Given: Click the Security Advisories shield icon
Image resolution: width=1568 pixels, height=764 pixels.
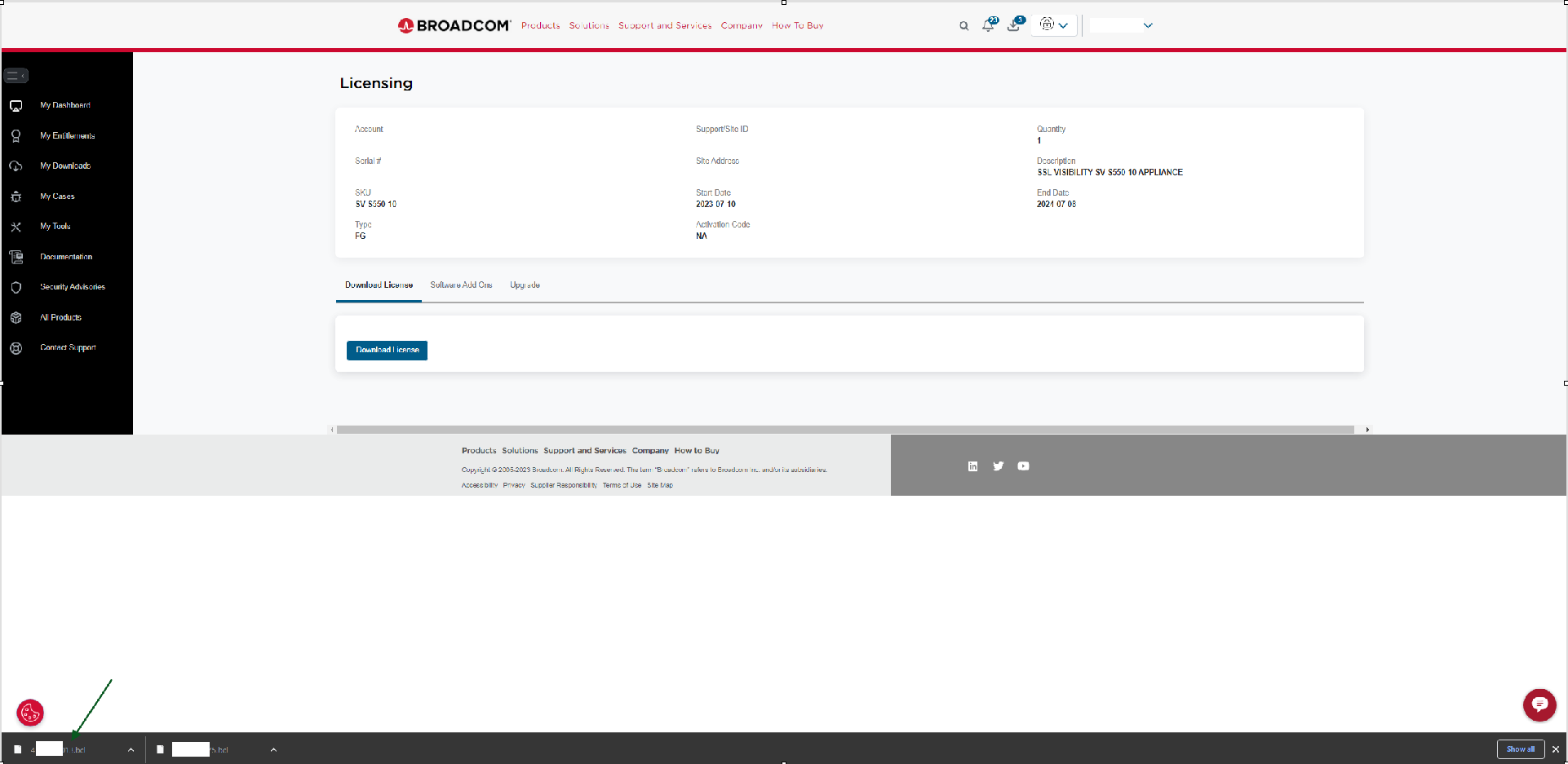Looking at the screenshot, I should [16, 287].
